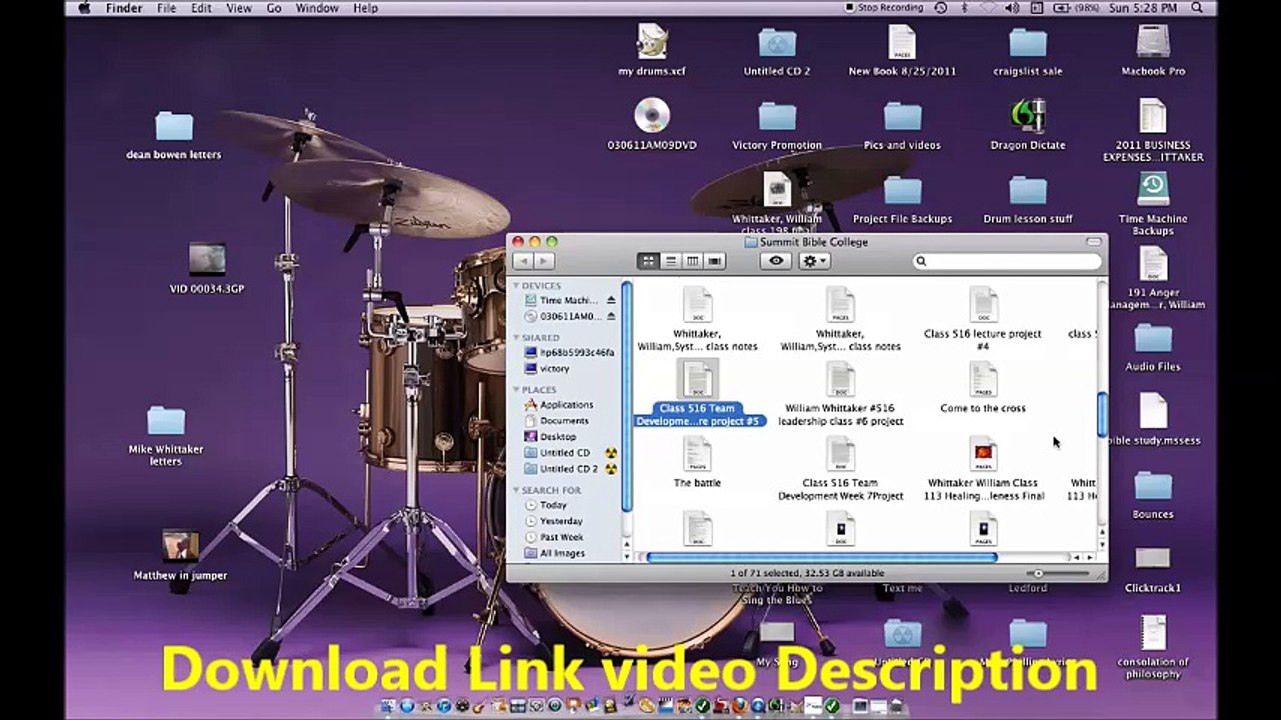Select craigslist sale folder on desktop
The width and height of the screenshot is (1281, 720).
pos(1028,50)
